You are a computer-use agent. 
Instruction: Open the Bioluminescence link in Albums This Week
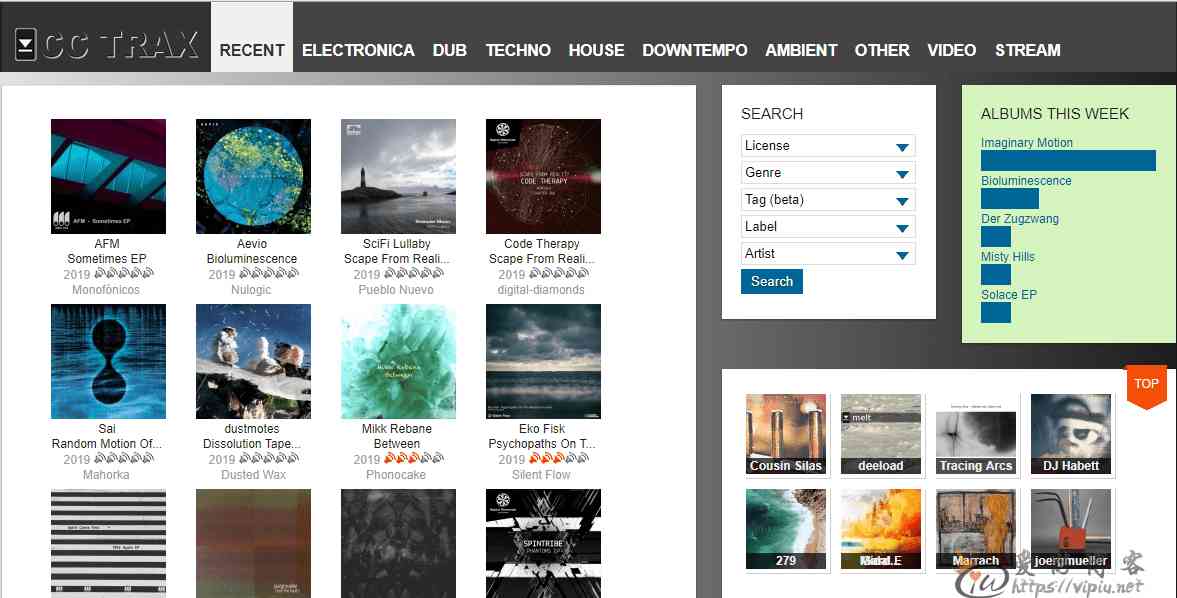click(x=1026, y=181)
